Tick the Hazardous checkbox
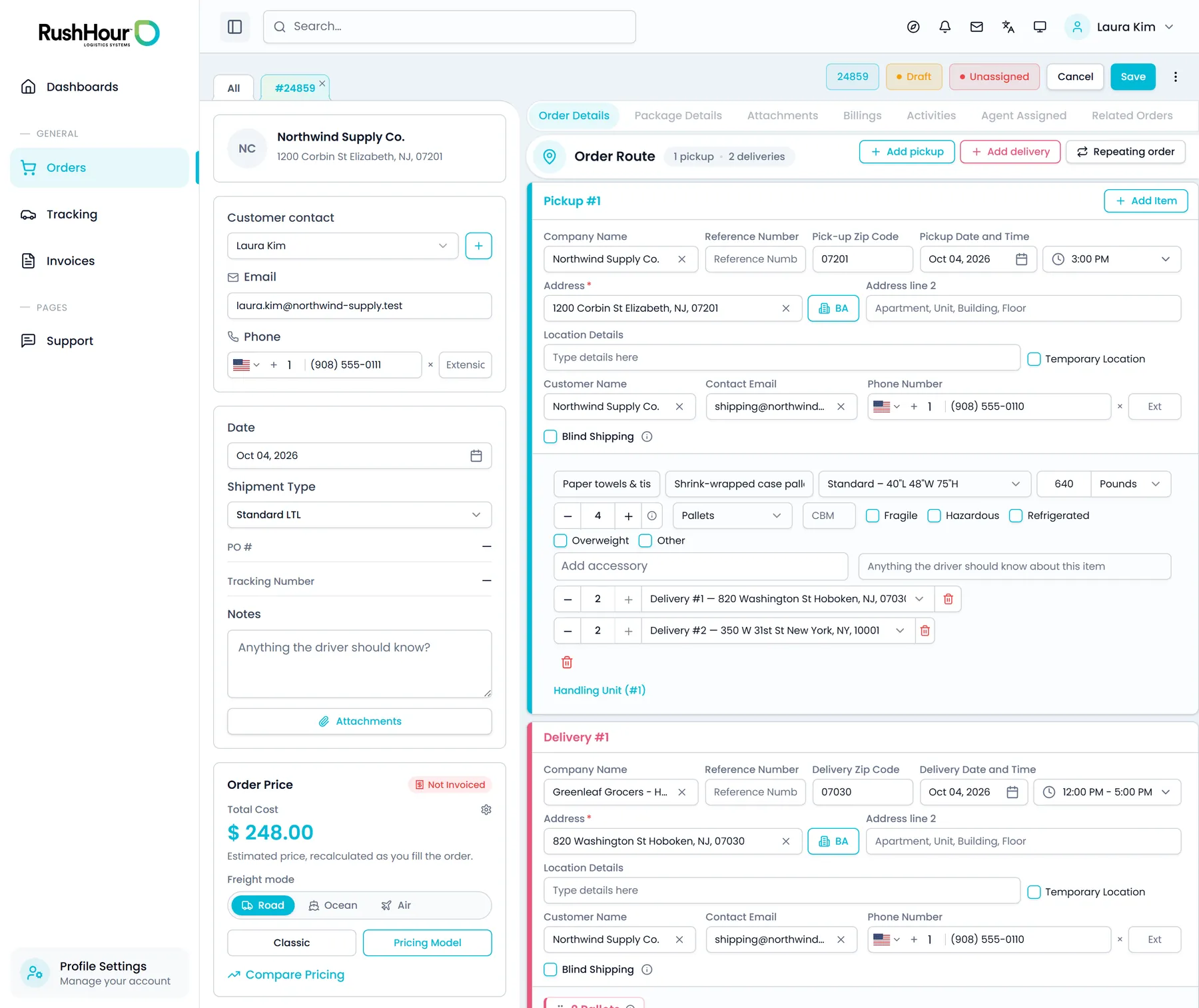The image size is (1199, 1008). [x=934, y=516]
